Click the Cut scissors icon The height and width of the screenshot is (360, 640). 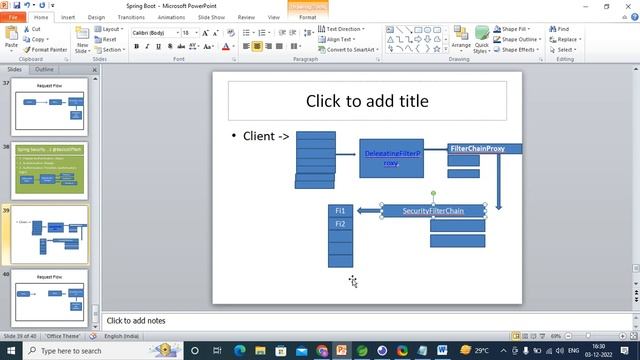pos(27,29)
